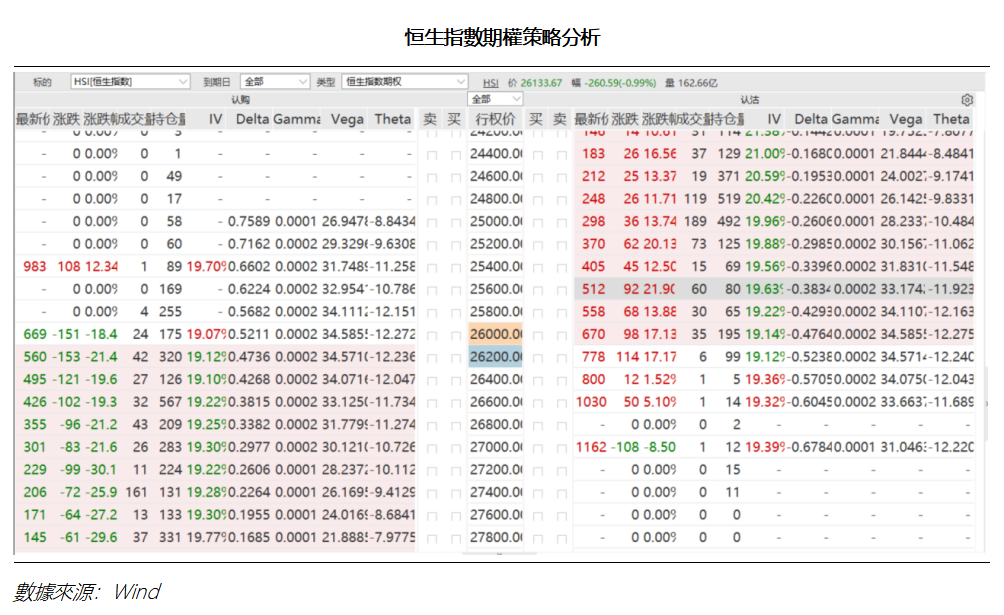Expand the 标的 HSI[恒生指数] dropdown

pyautogui.click(x=130, y=82)
